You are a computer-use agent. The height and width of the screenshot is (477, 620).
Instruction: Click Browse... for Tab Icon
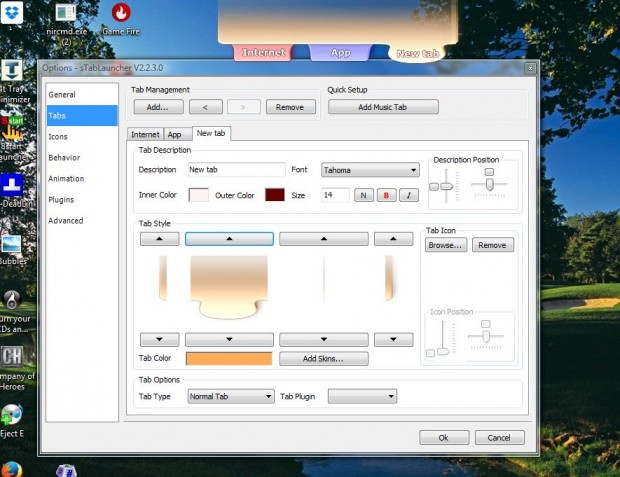[446, 245]
